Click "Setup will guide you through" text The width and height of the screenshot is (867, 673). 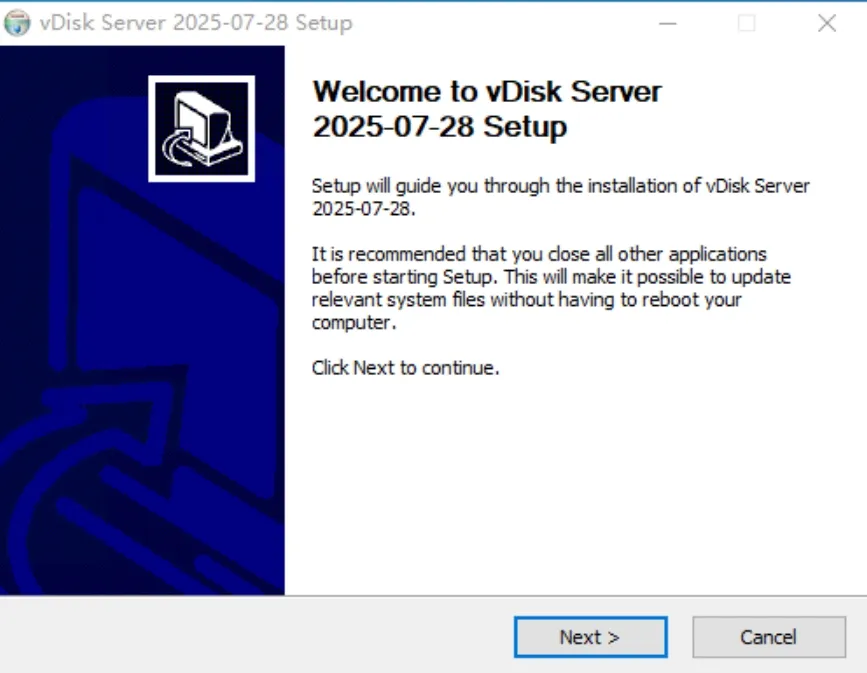[560, 197]
